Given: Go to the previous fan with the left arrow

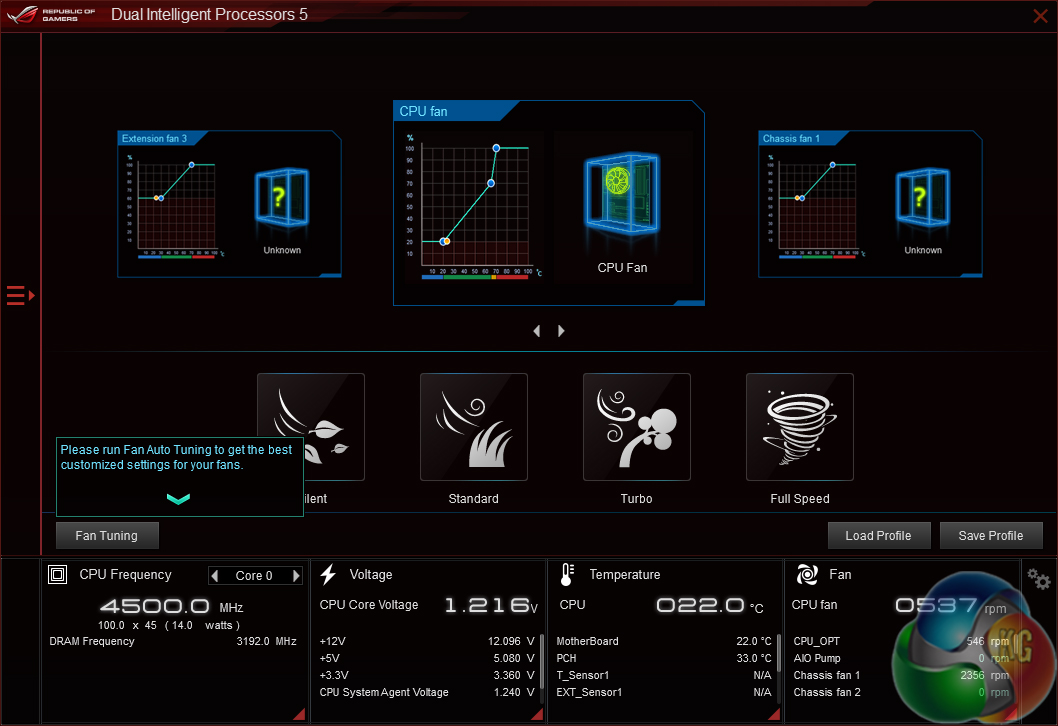Looking at the screenshot, I should click(x=536, y=331).
